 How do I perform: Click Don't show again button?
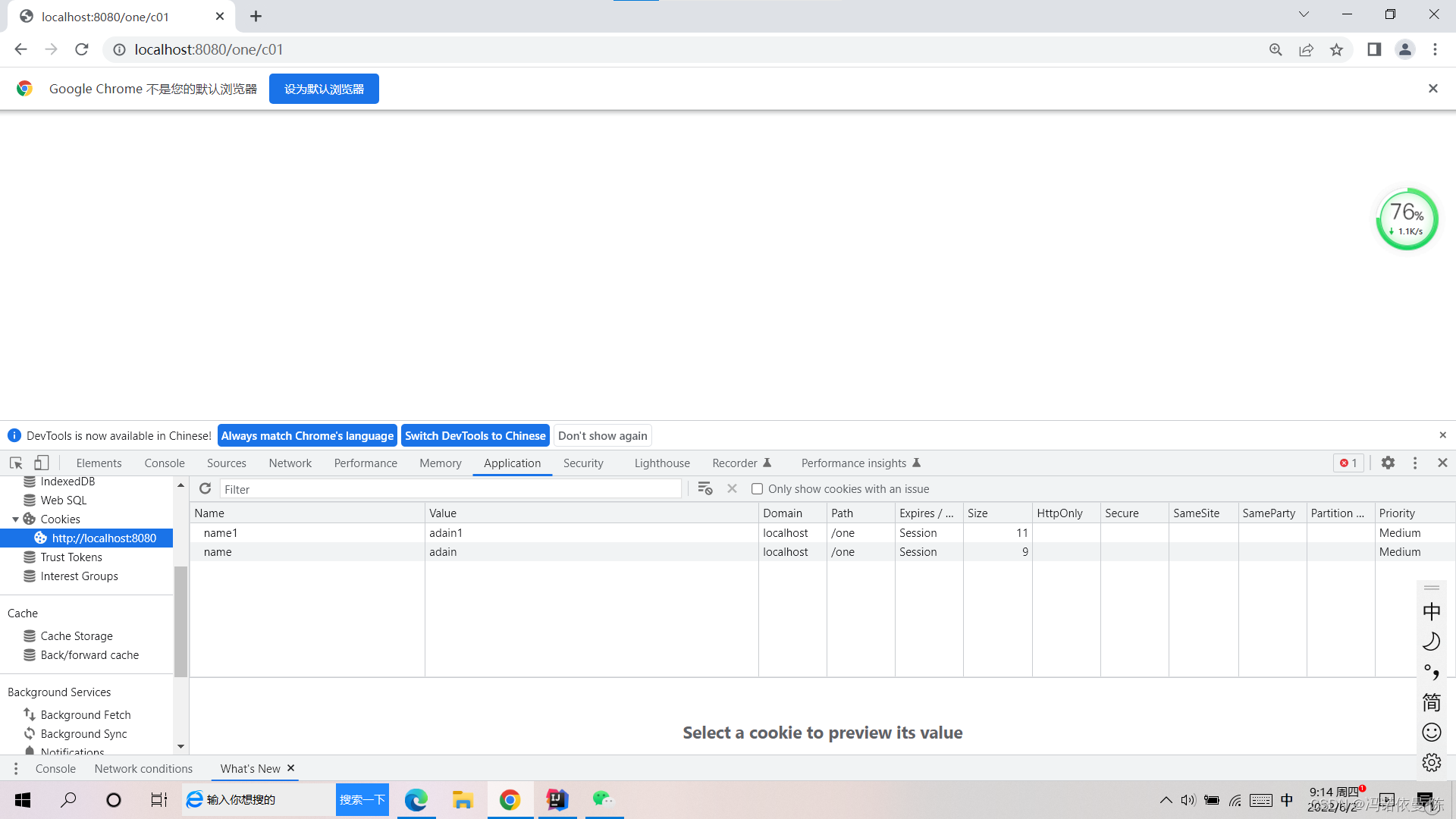(x=602, y=436)
